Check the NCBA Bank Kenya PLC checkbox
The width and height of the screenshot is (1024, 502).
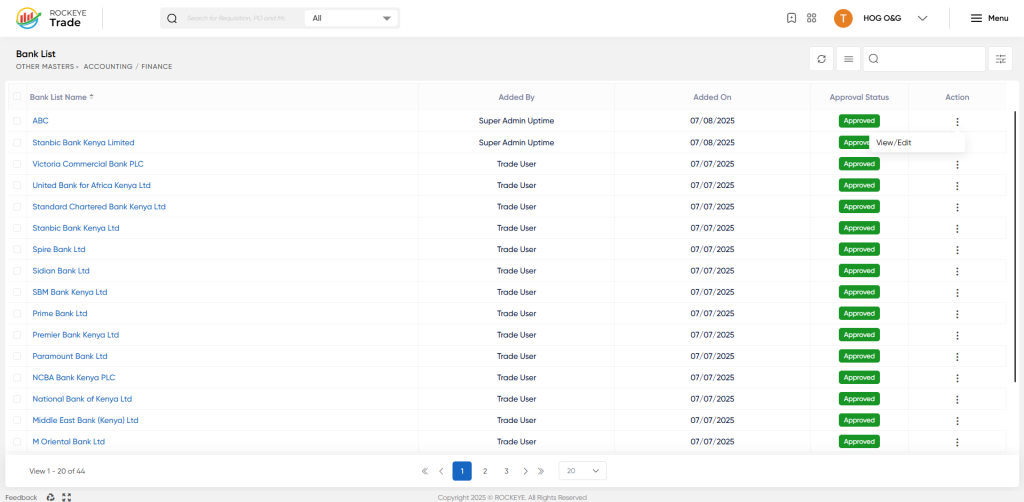tap(17, 377)
